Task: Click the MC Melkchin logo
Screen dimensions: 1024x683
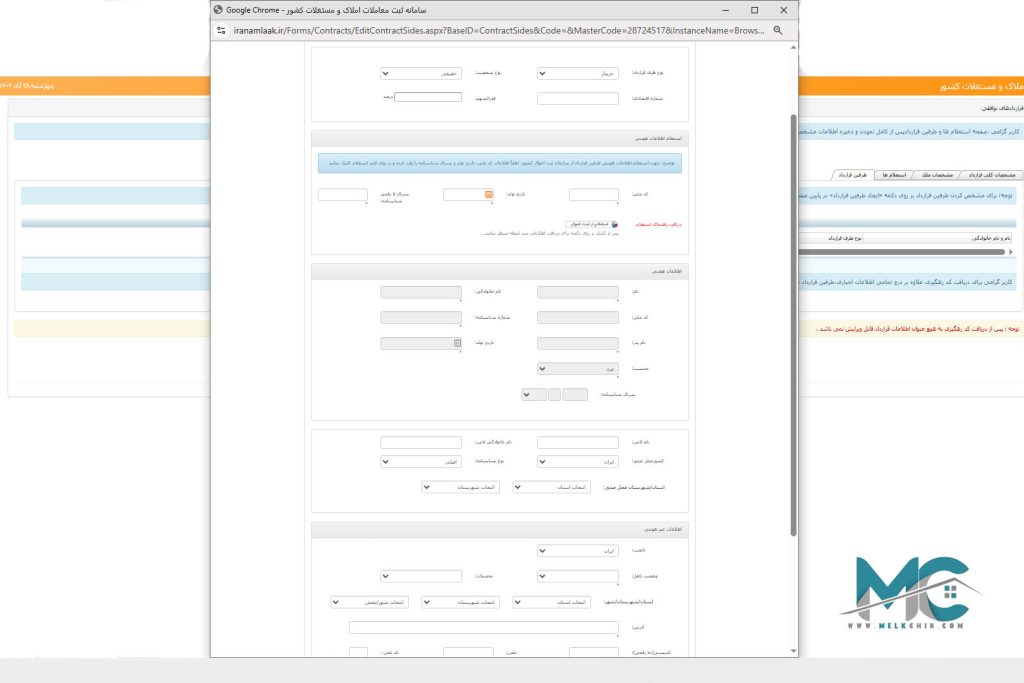Action: pyautogui.click(x=908, y=593)
